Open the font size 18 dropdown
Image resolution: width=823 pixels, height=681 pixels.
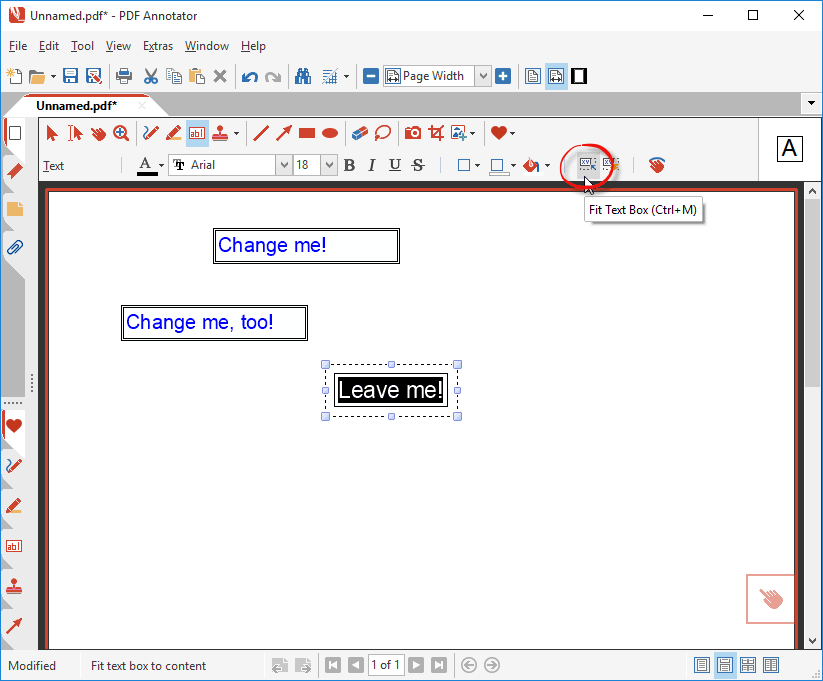[x=330, y=165]
